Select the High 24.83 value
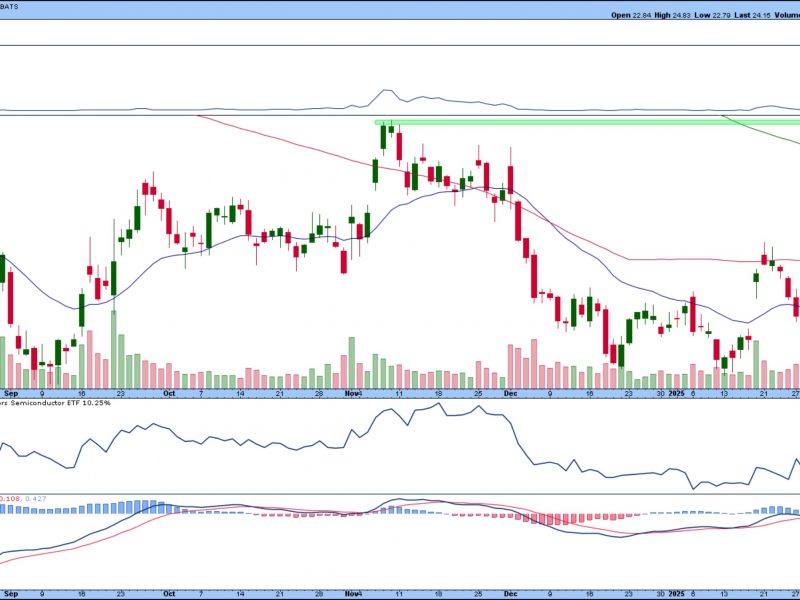The width and height of the screenshot is (800, 600). pyautogui.click(x=672, y=15)
